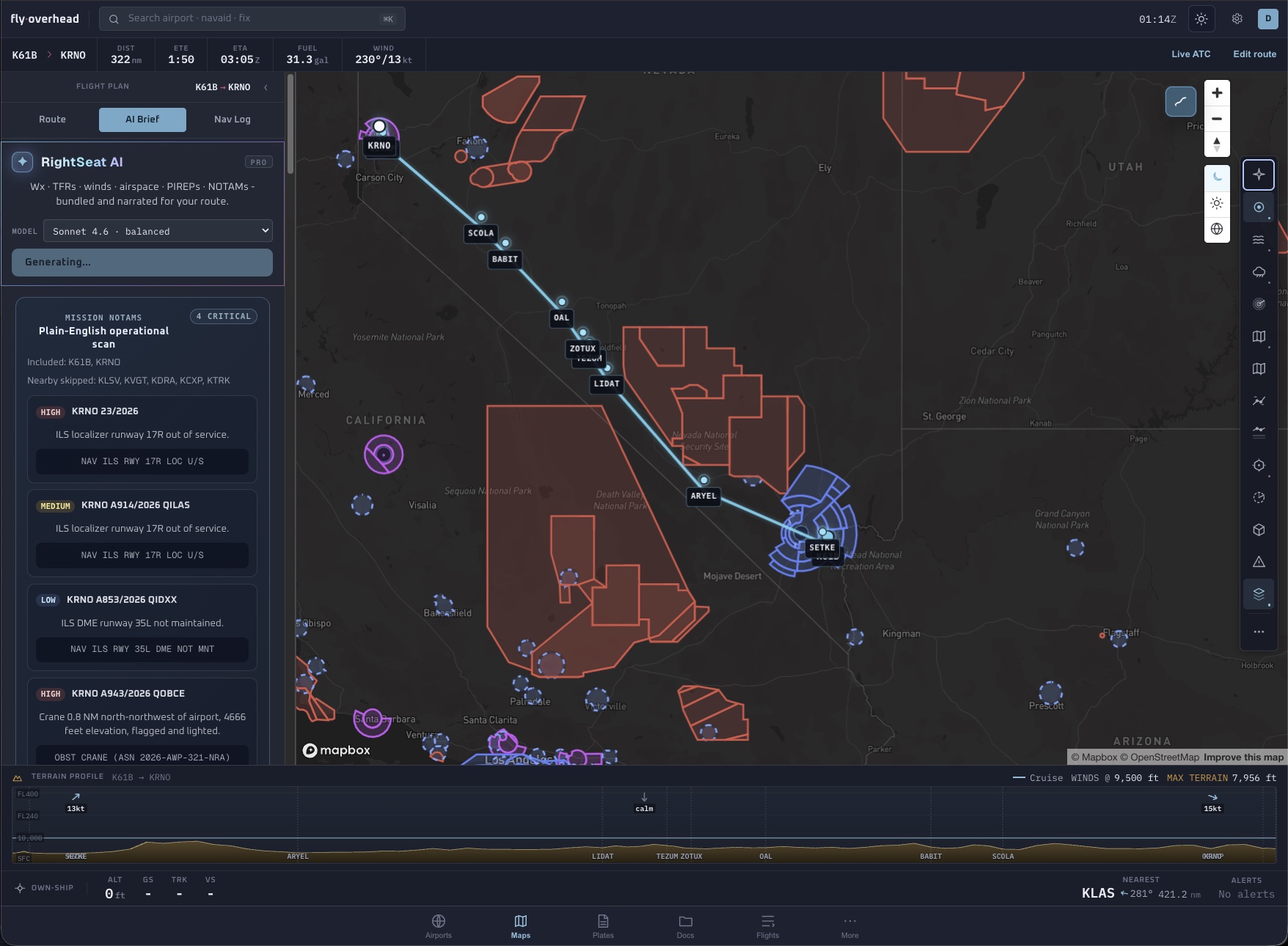1288x946 pixels.
Task: Open the route line-chart tool in map rail
Action: [x=1259, y=400]
